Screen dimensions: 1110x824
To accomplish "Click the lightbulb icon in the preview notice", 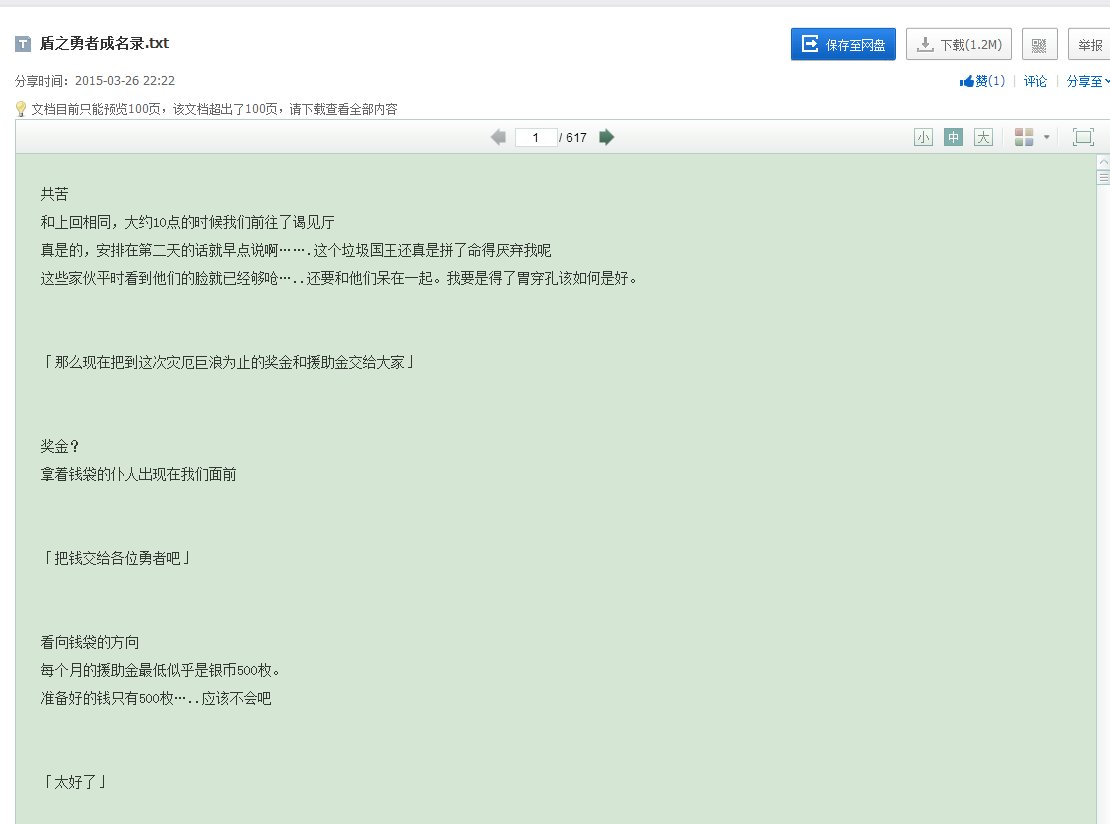I will tap(19, 108).
